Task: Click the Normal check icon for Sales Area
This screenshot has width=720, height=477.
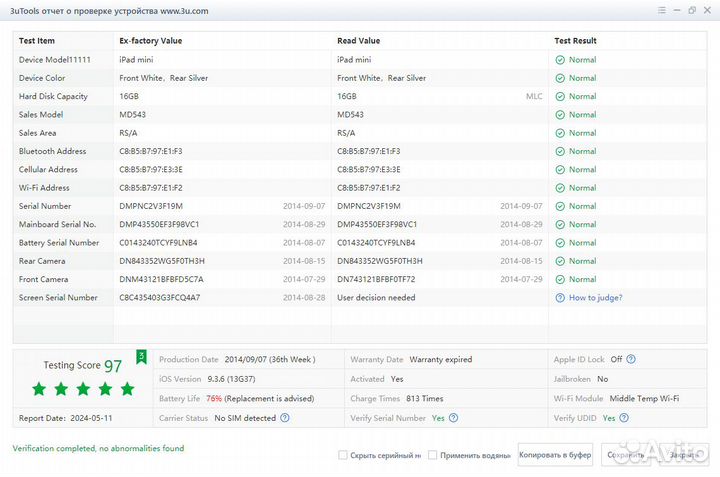Action: coord(560,133)
